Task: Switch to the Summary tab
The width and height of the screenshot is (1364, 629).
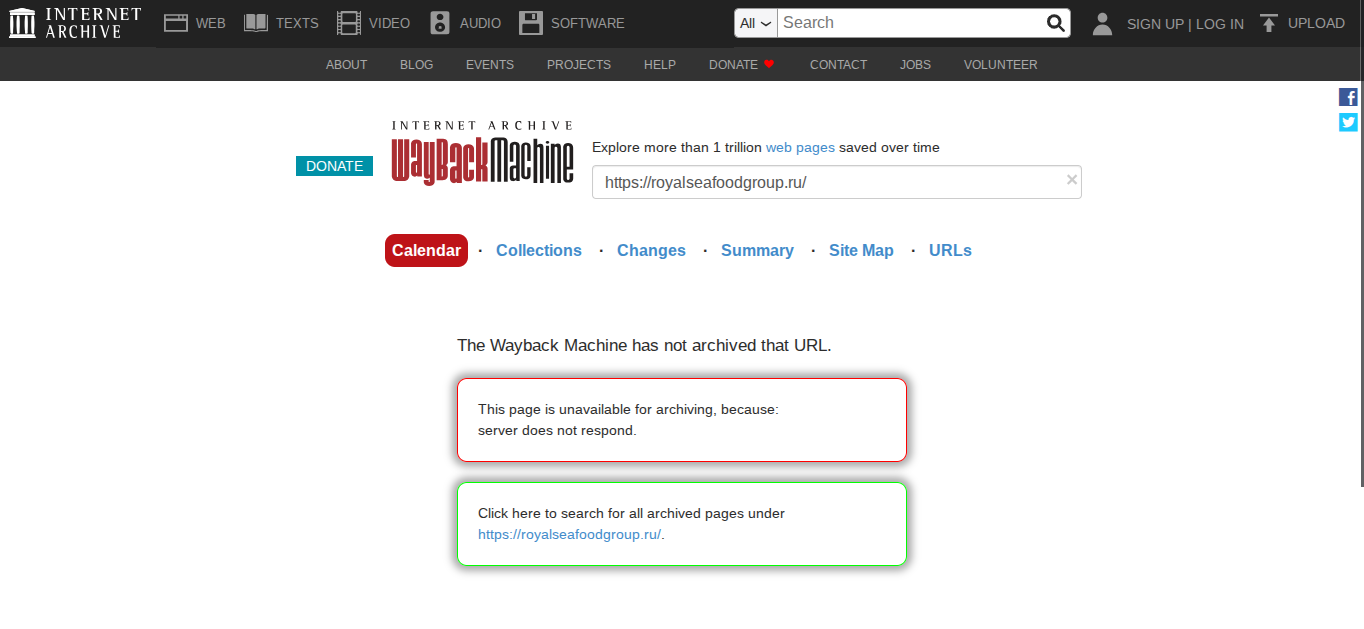Action: pyautogui.click(x=757, y=250)
